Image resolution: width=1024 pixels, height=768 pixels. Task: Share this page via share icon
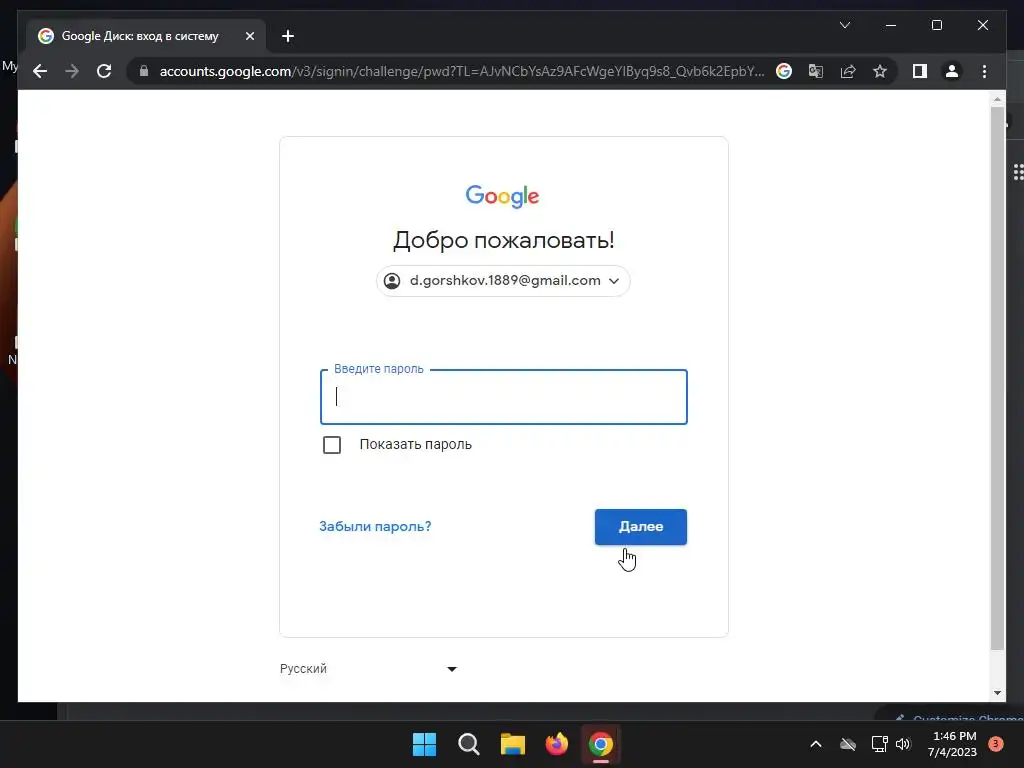click(x=848, y=71)
